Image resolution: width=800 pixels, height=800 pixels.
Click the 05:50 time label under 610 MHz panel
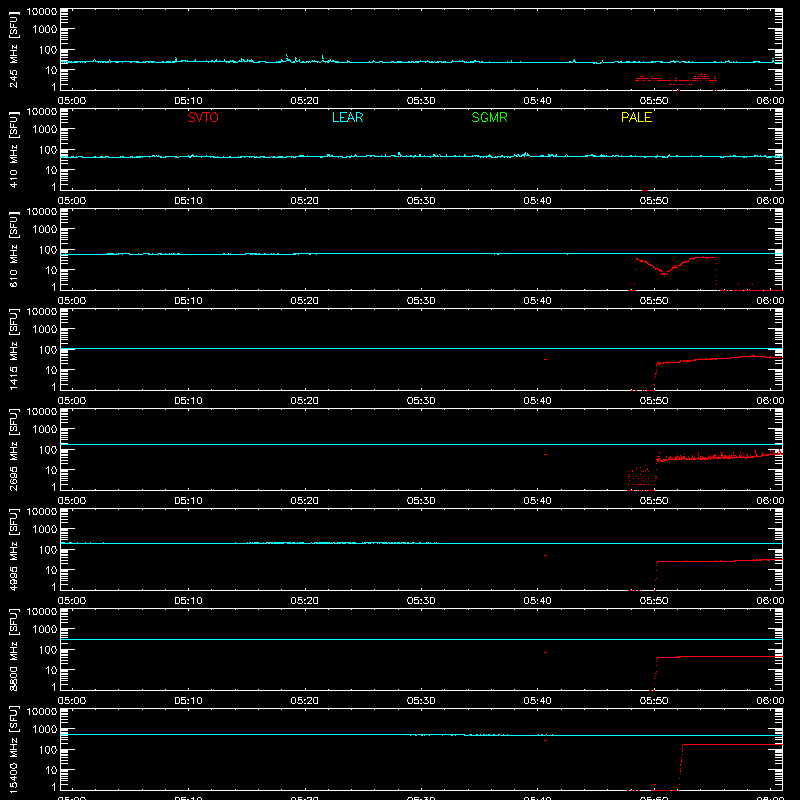[x=654, y=301]
